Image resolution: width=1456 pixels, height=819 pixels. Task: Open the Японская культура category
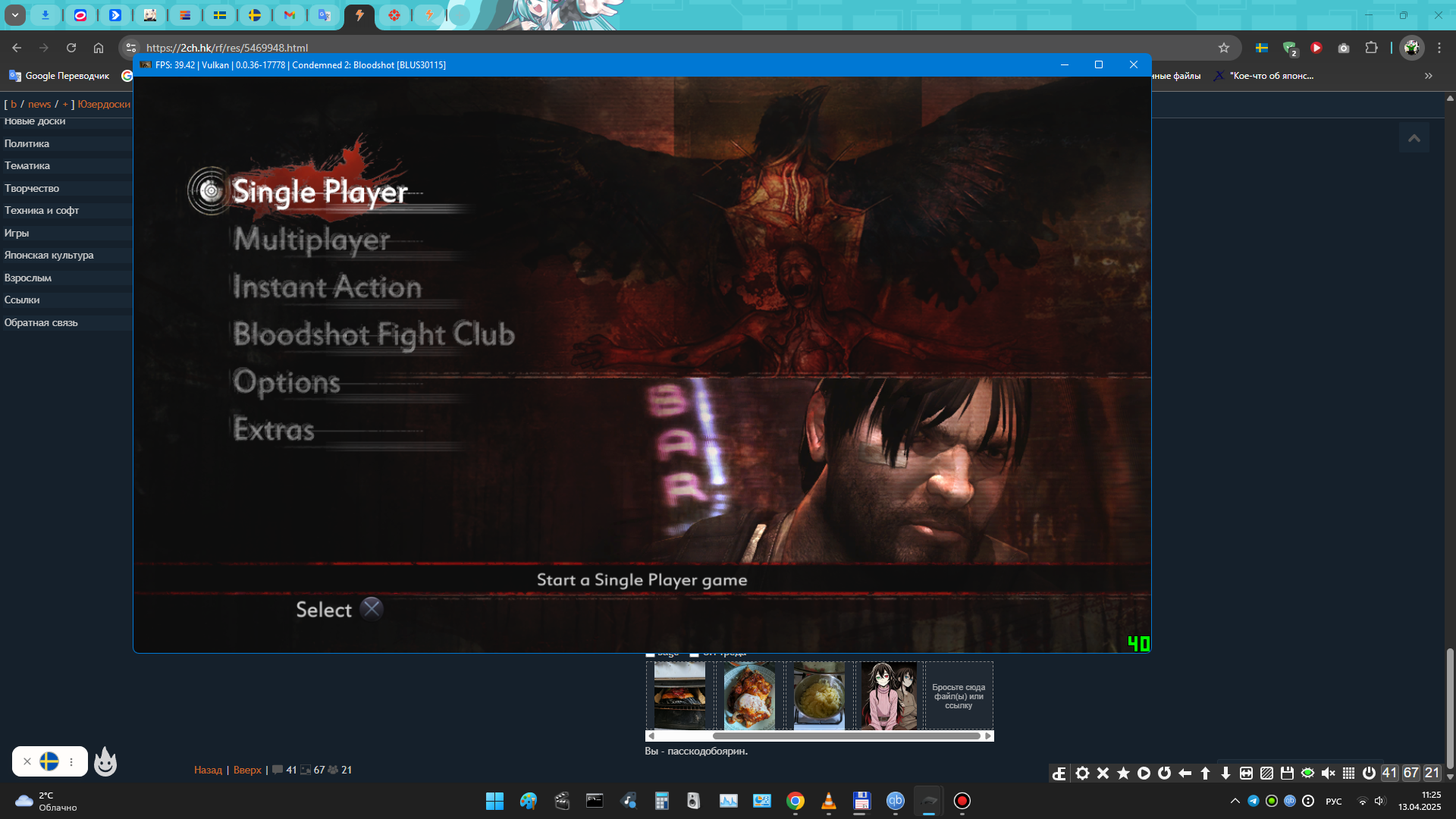click(x=49, y=255)
